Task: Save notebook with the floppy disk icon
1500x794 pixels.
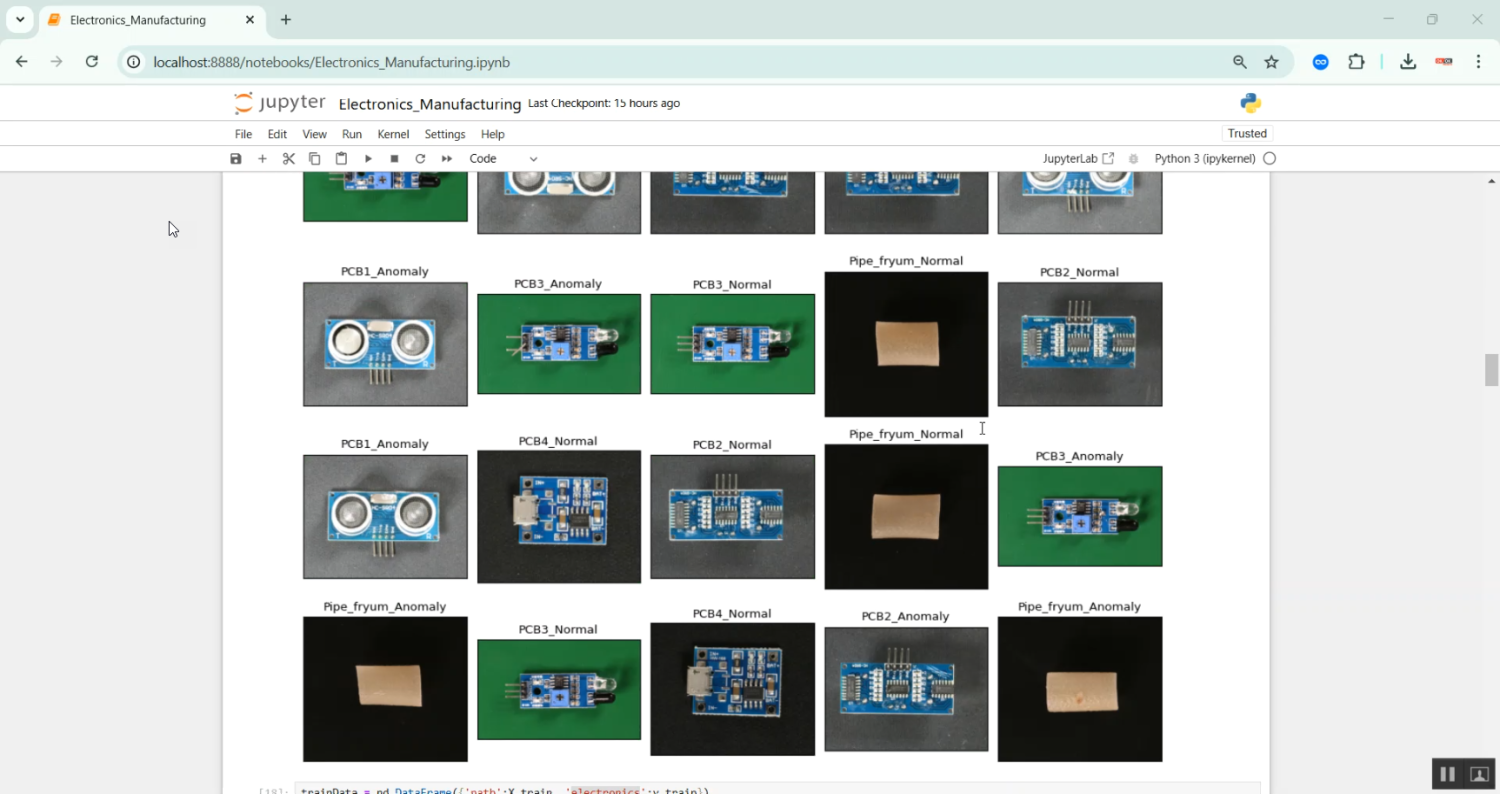Action: (236, 159)
